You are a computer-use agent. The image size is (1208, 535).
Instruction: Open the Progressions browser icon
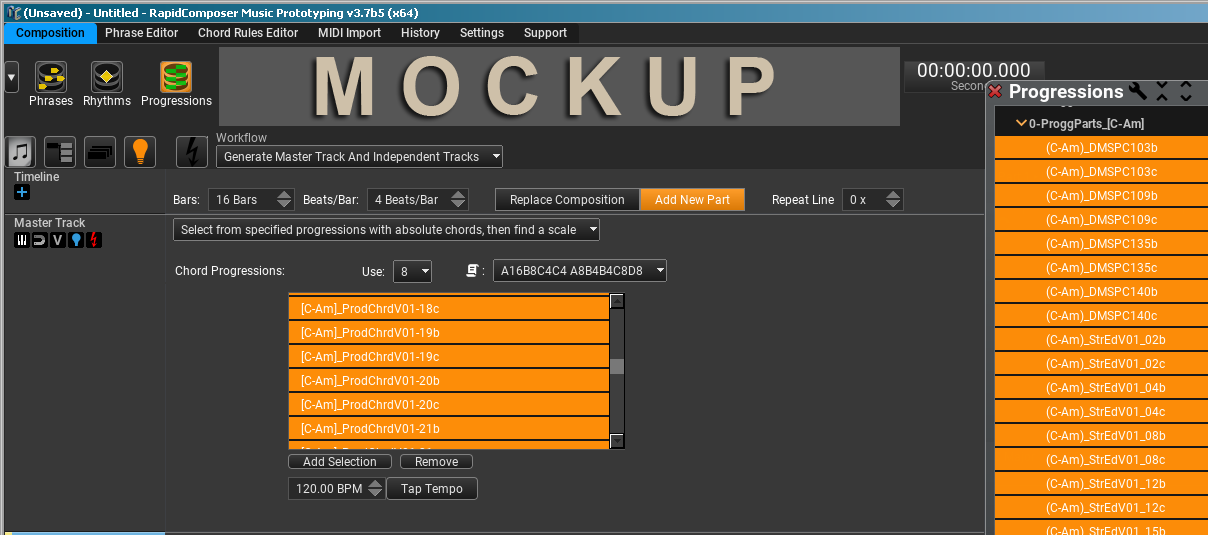[176, 77]
